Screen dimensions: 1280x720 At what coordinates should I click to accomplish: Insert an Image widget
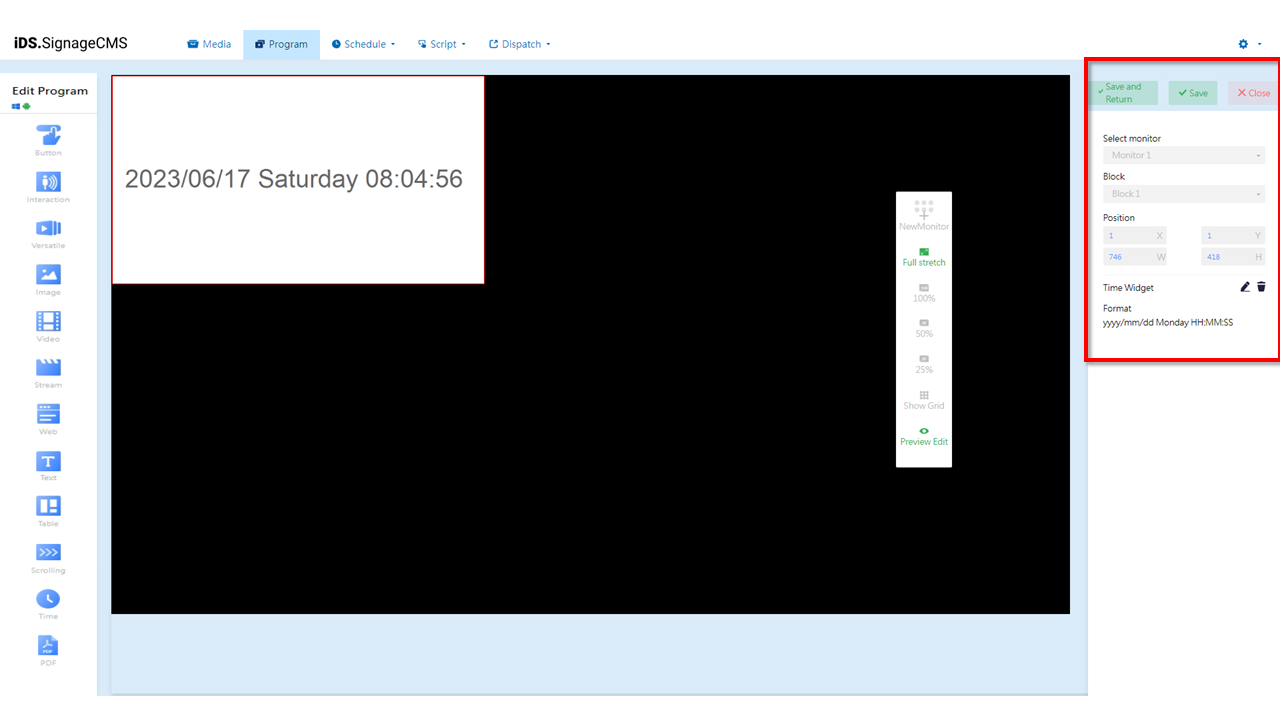click(48, 275)
